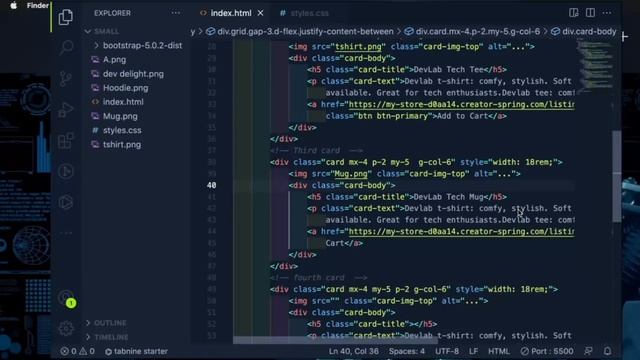
Task: Open the href URL on line 44
Action: point(461,232)
